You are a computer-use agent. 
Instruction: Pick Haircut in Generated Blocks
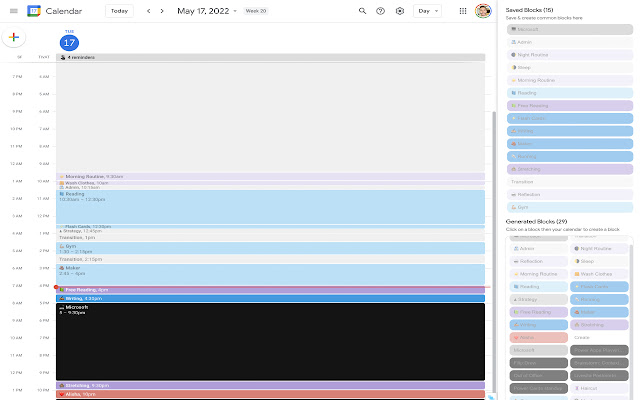(599, 388)
